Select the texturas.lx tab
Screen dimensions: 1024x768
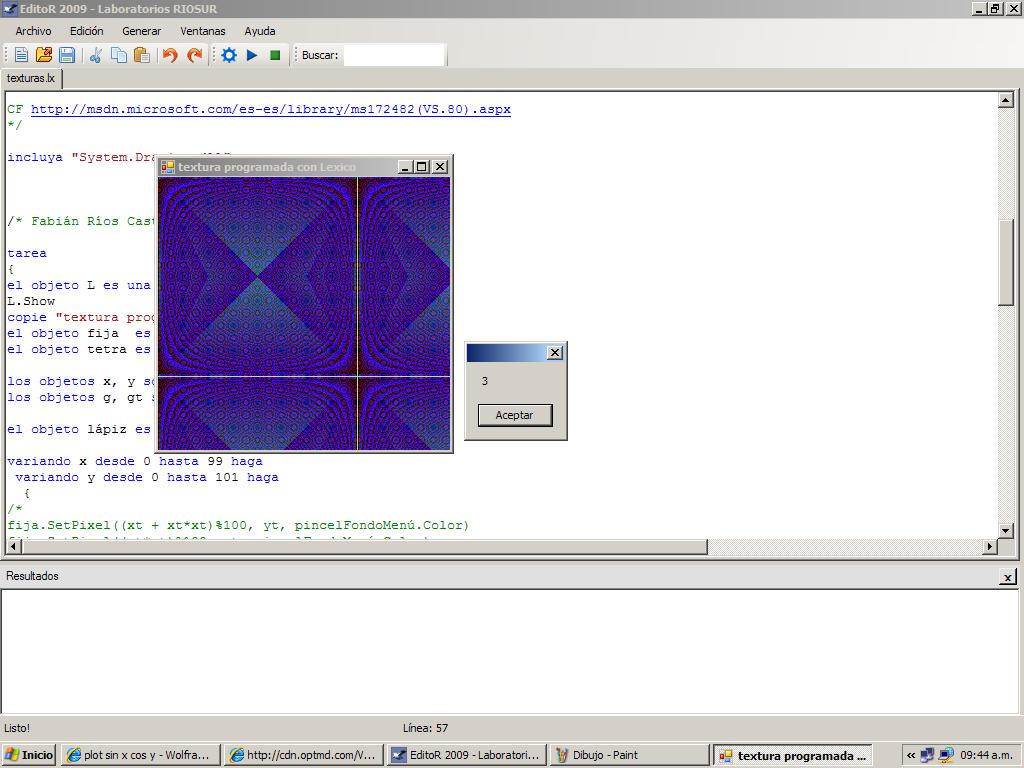(x=31, y=78)
